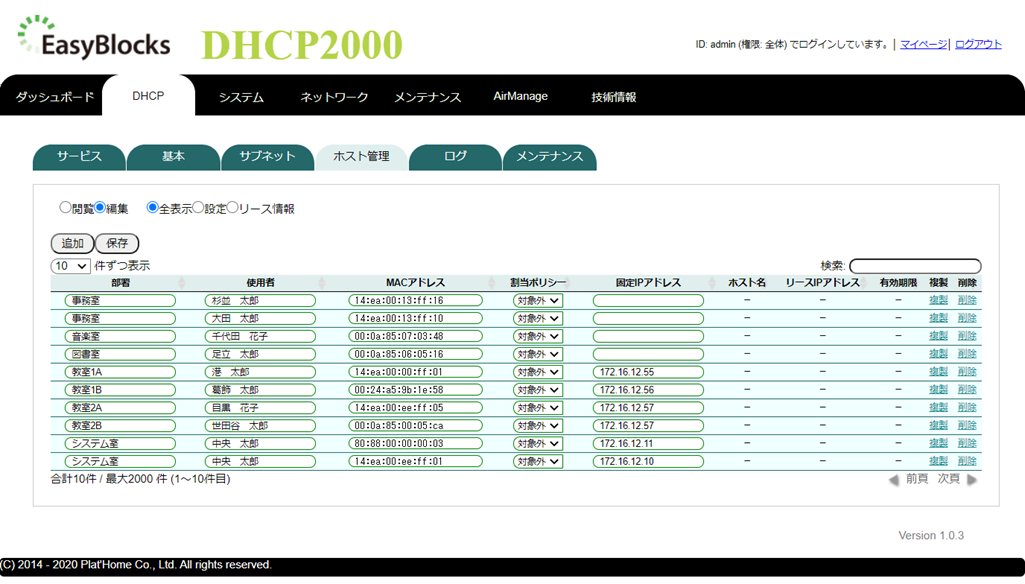Screen dimensions: 1025x584
Task: Select the 閲覧 radio button
Action: (65, 207)
